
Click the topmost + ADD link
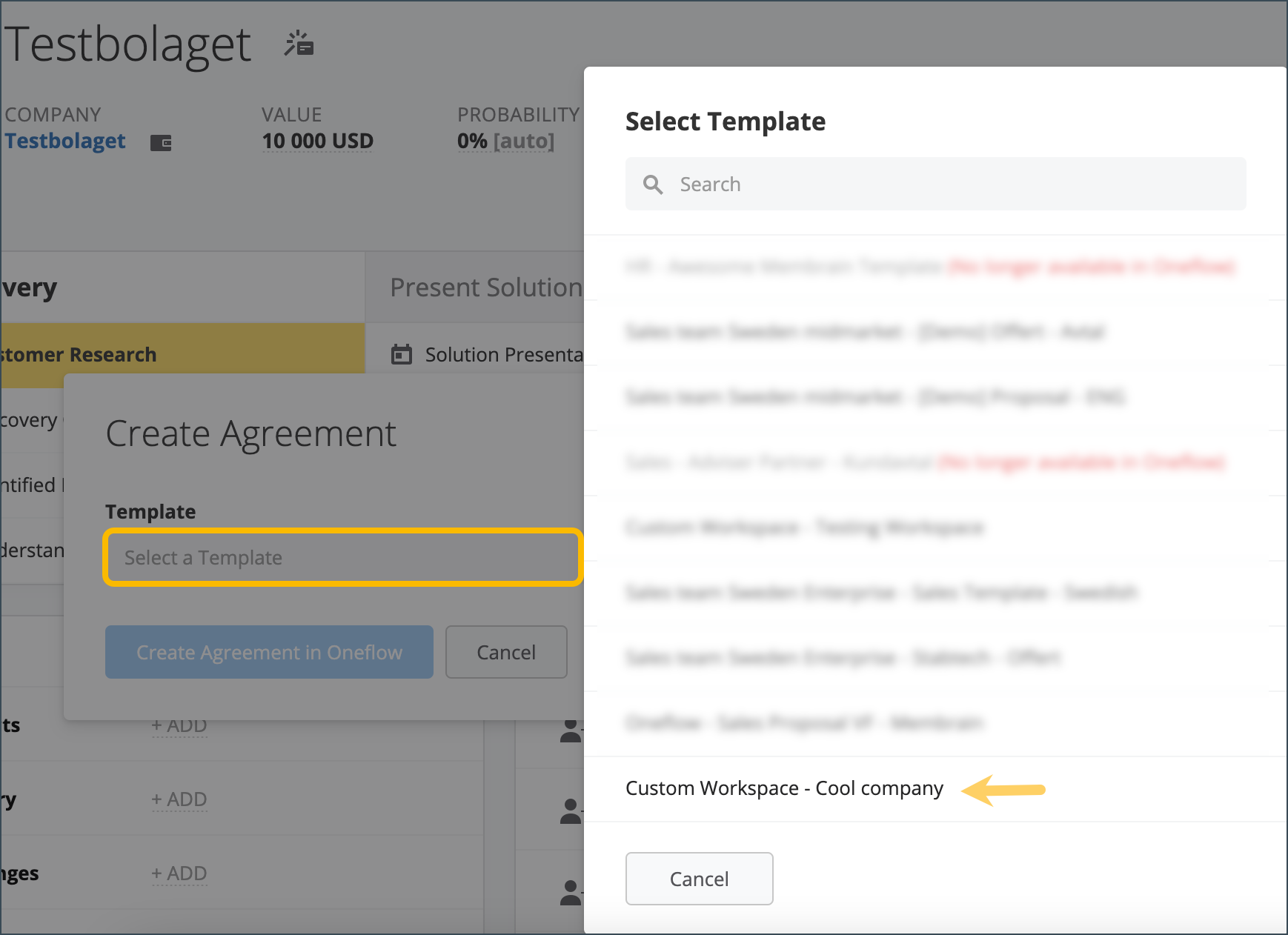click(179, 725)
